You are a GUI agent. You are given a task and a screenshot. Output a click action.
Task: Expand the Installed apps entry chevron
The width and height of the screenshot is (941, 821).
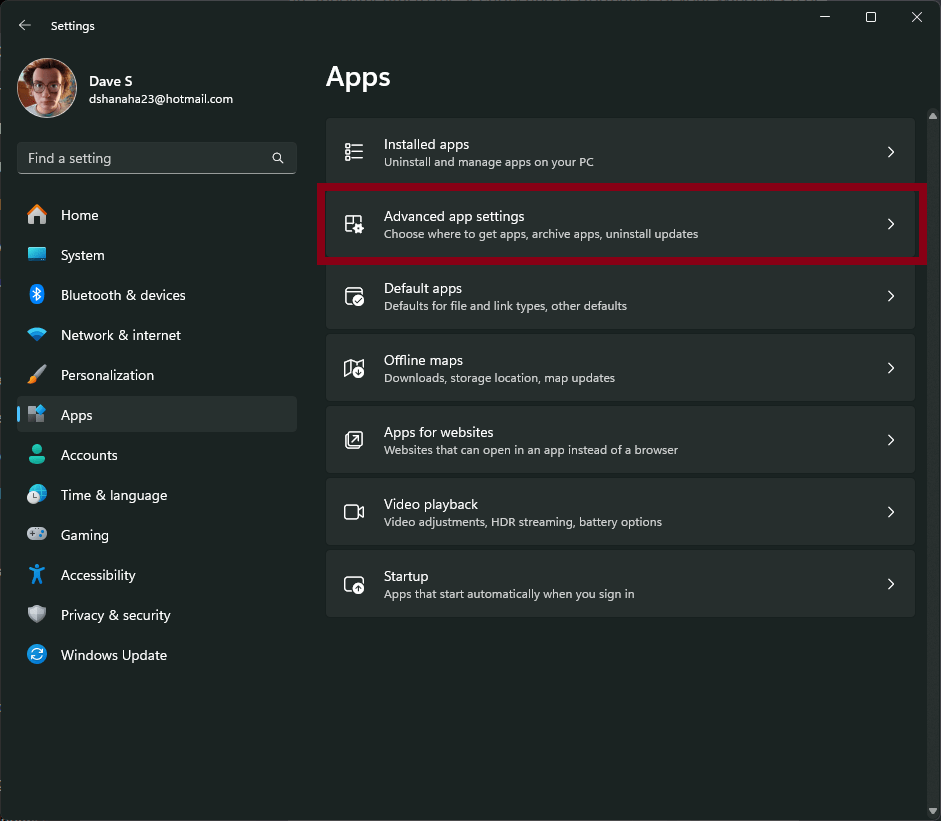(x=890, y=152)
